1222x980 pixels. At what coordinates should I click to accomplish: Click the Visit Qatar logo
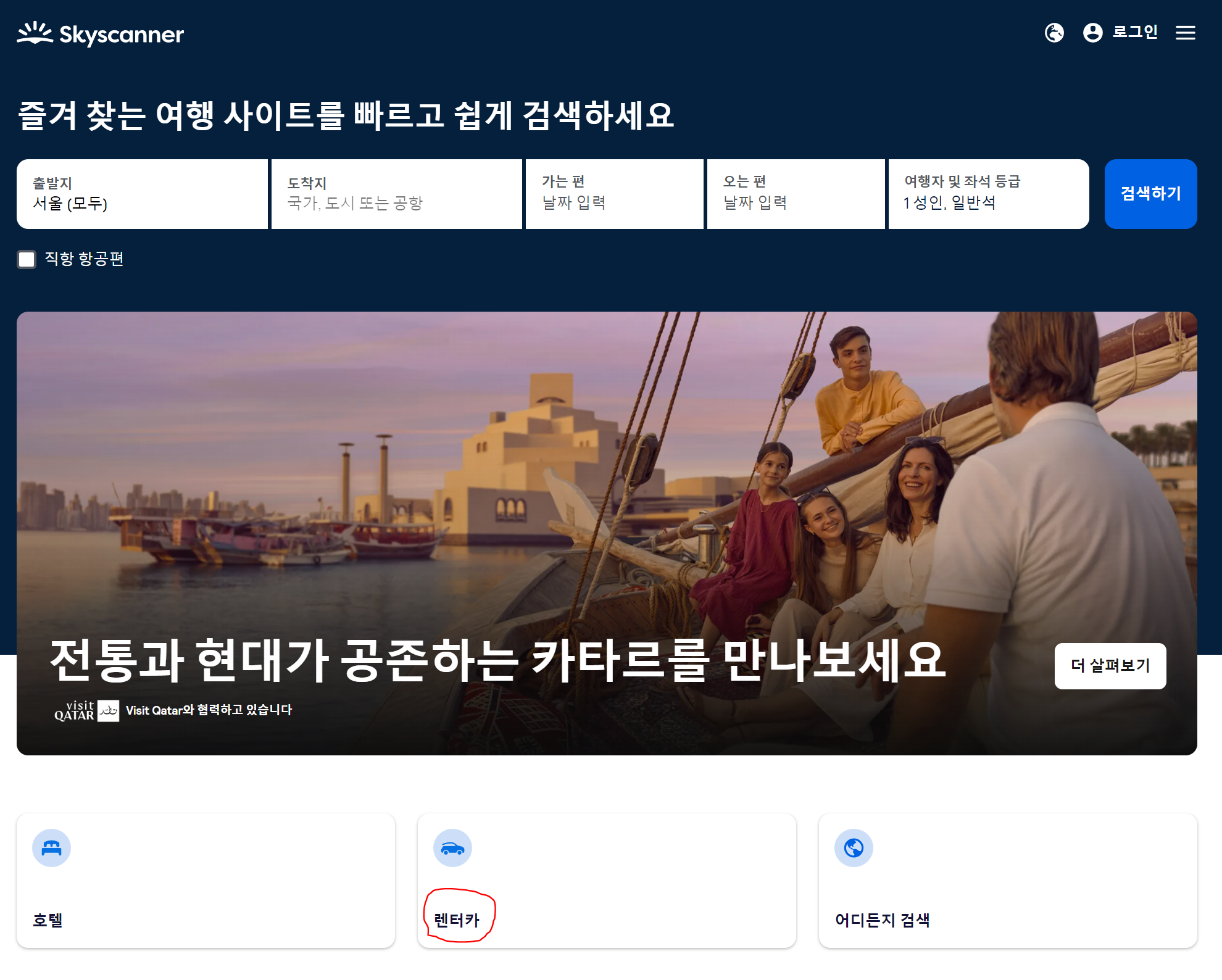(x=86, y=710)
